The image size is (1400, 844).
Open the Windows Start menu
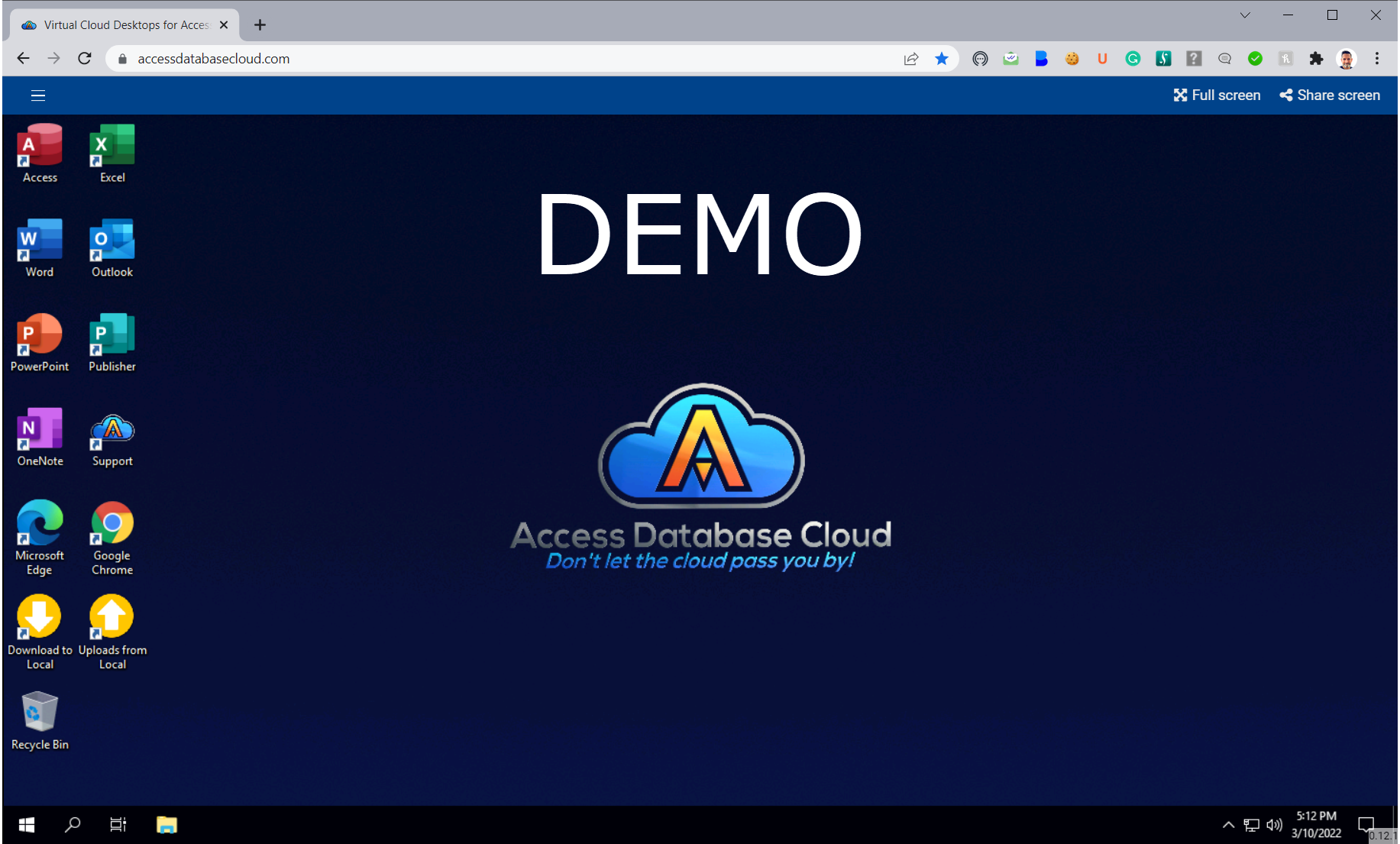[26, 825]
